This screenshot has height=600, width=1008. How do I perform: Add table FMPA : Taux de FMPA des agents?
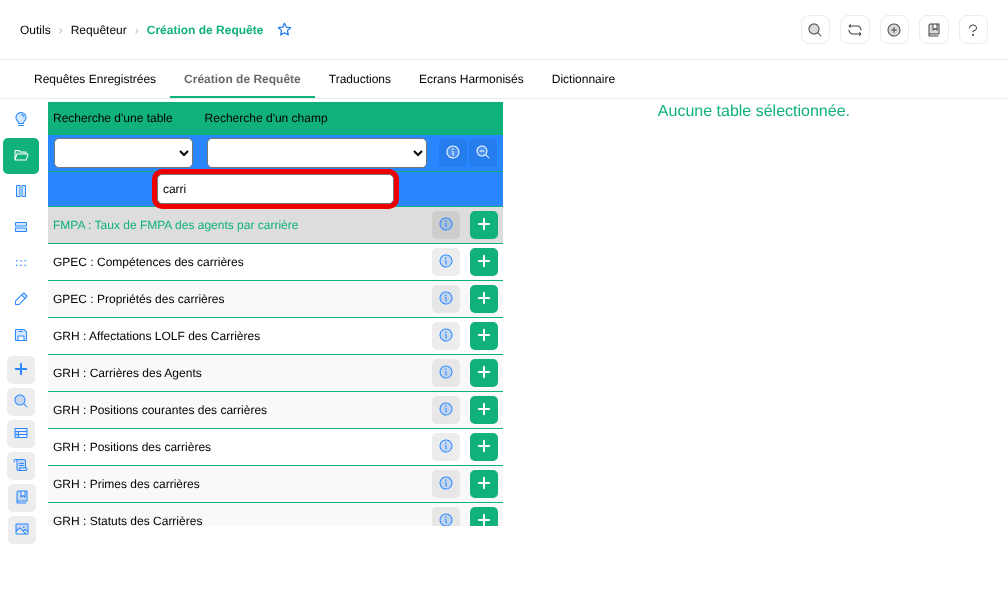point(484,225)
